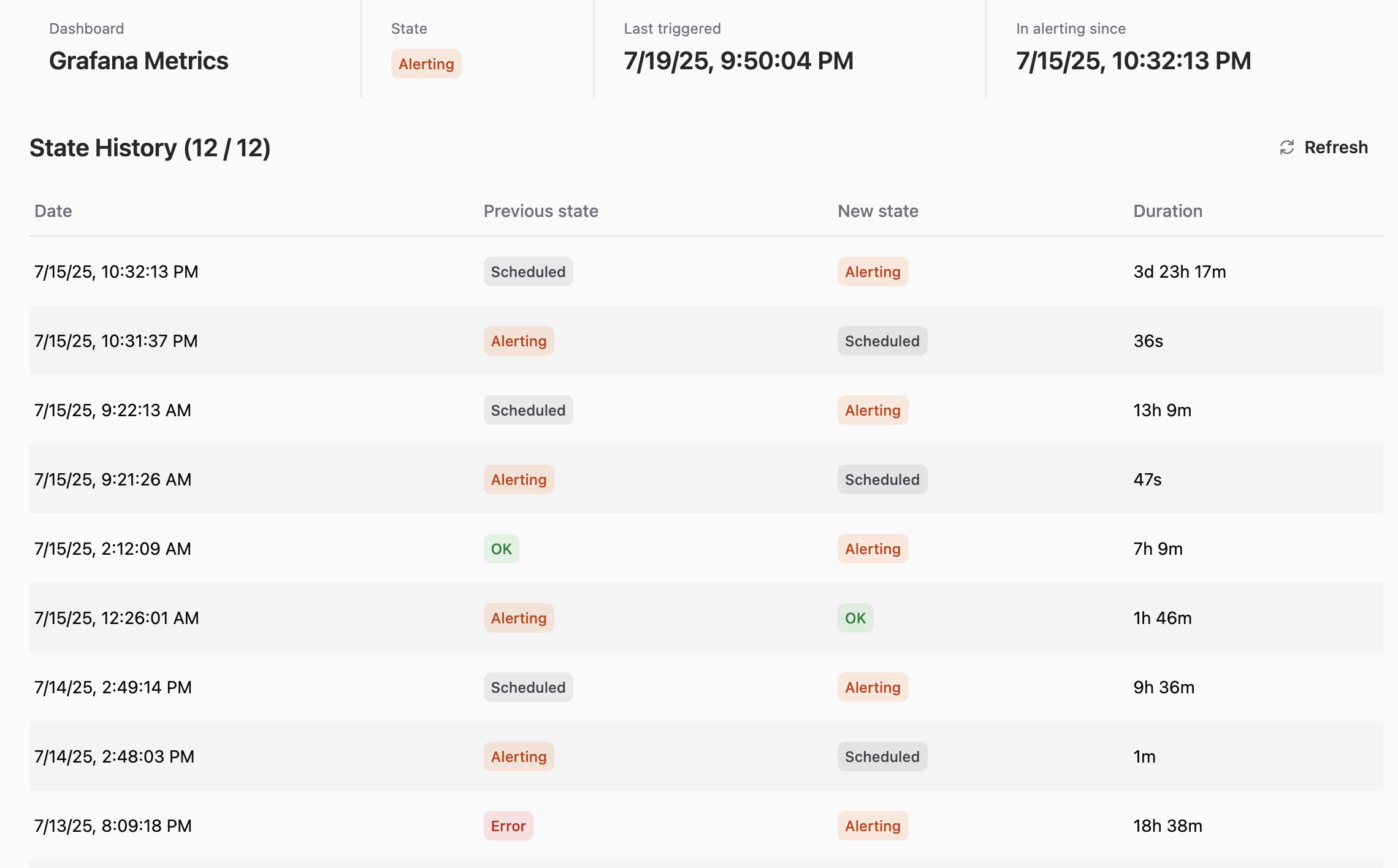This screenshot has width=1398, height=868.
Task: Click the In alerting since timestamp
Action: click(1134, 61)
